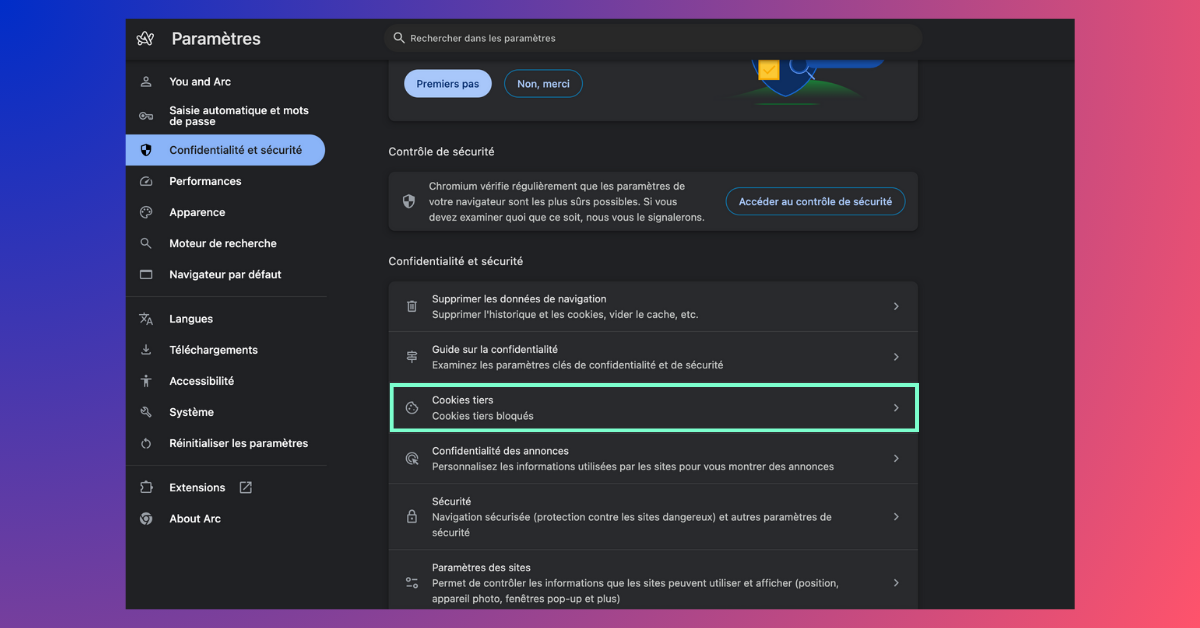
Task: Expand Confidentialité des annonces chevron
Action: tap(896, 458)
